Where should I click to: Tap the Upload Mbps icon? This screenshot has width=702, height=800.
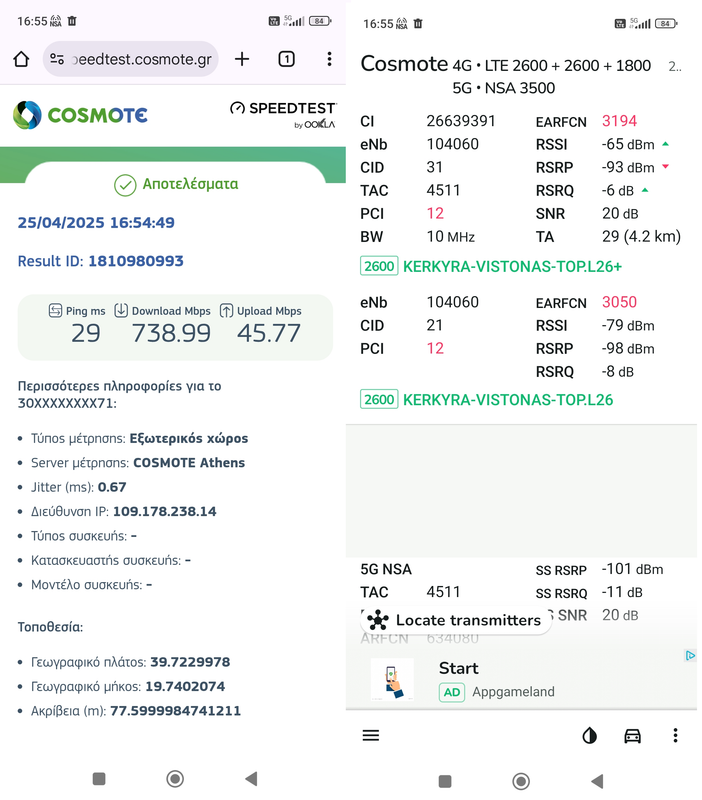point(227,310)
